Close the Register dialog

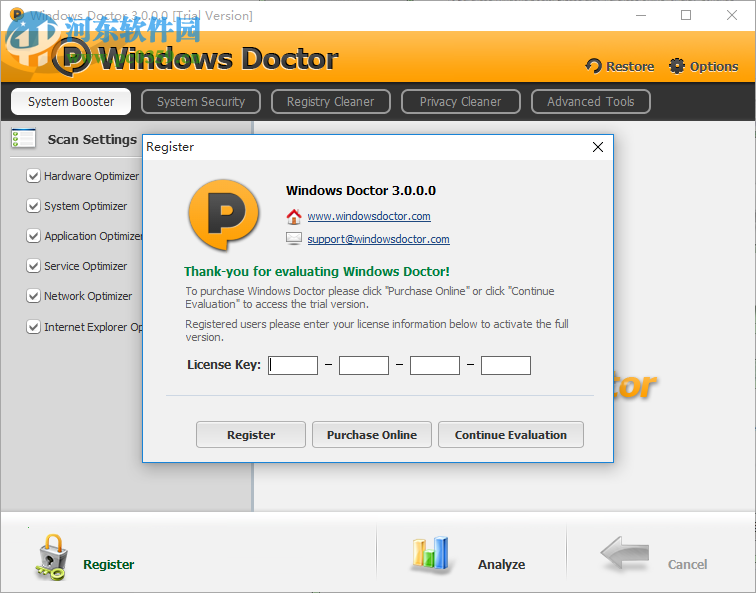point(598,147)
